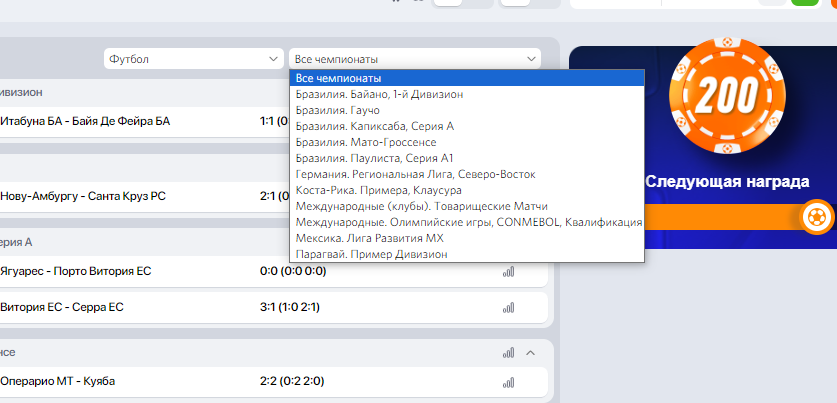
Task: Click score 3:1 (1:0 2:1)
Action: click(x=290, y=307)
